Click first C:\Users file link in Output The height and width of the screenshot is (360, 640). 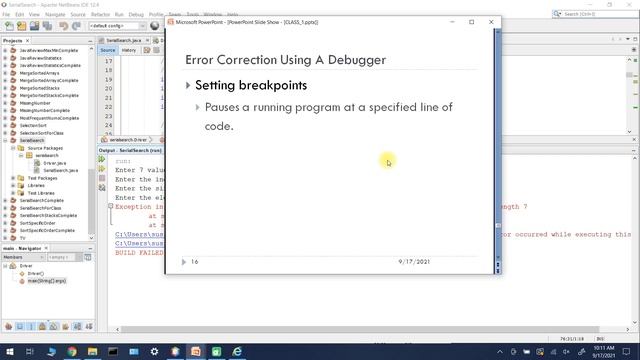(139, 234)
